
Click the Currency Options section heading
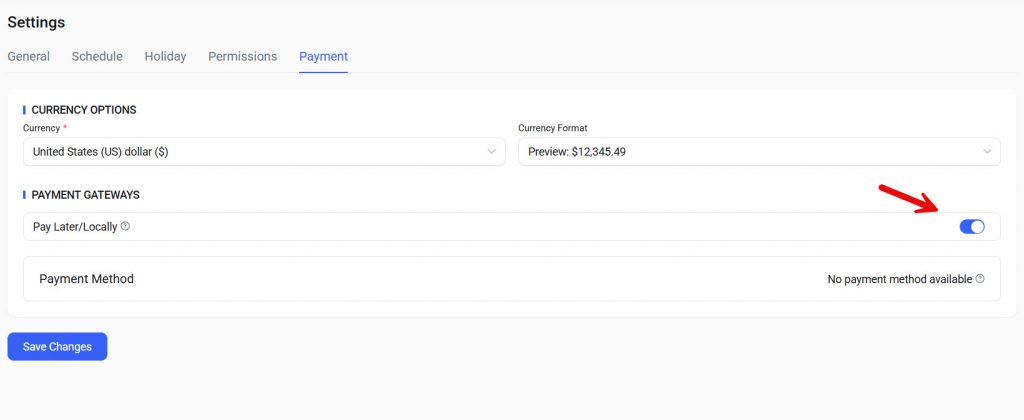tap(84, 110)
